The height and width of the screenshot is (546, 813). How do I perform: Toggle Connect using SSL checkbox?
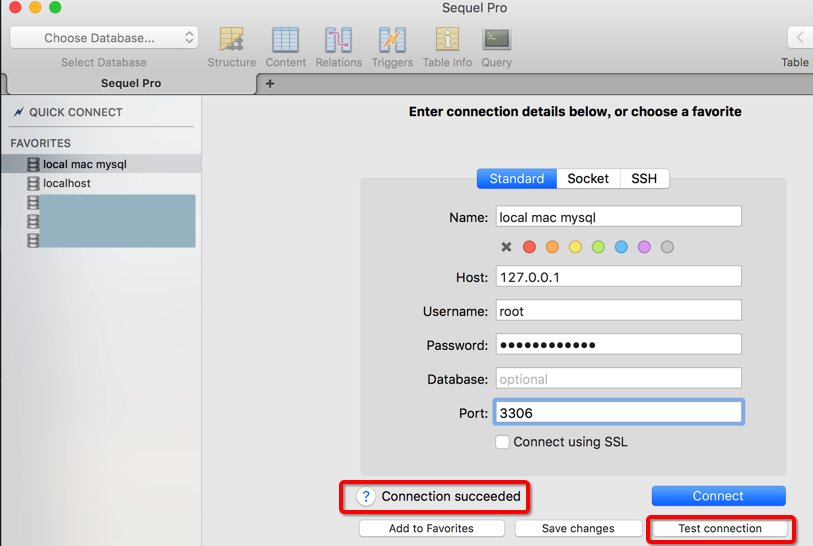coord(502,442)
